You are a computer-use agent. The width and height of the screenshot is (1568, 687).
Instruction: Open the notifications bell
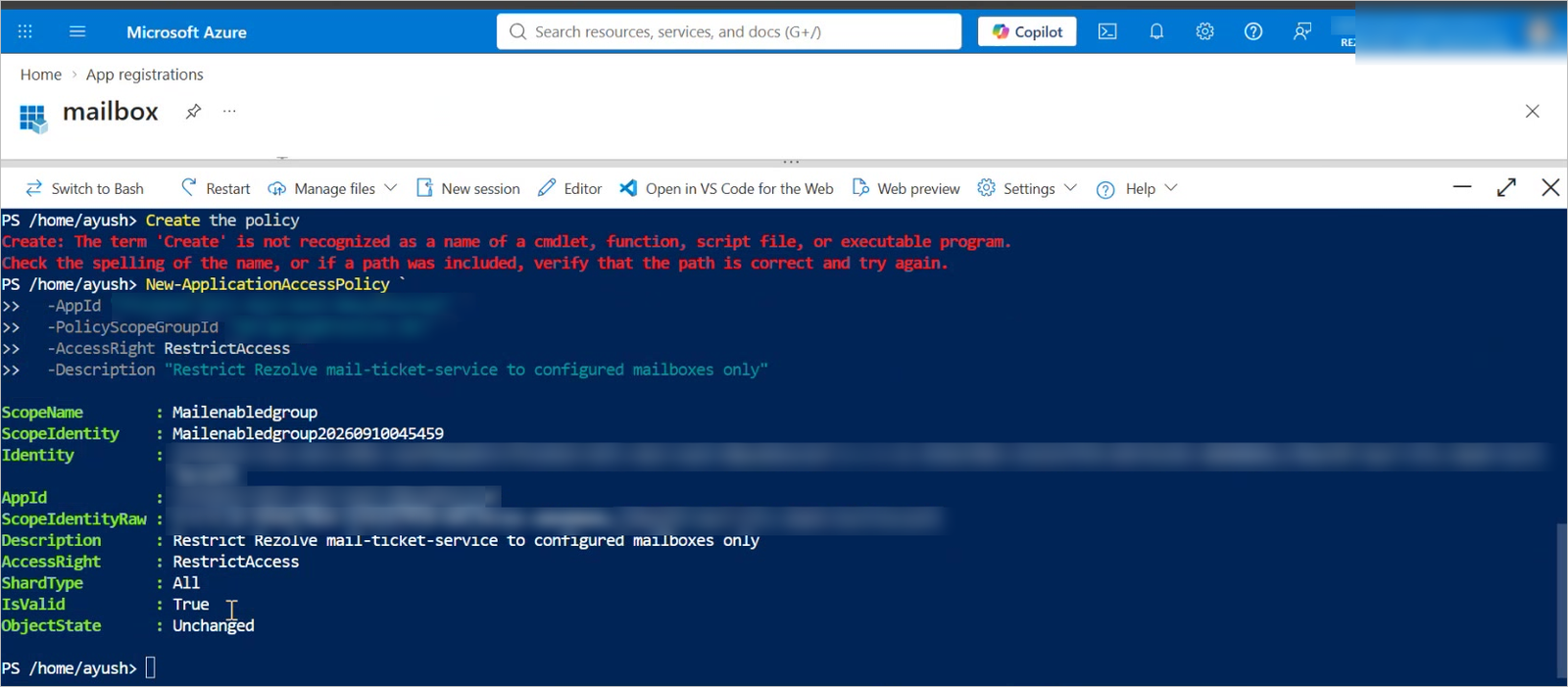(x=1156, y=31)
